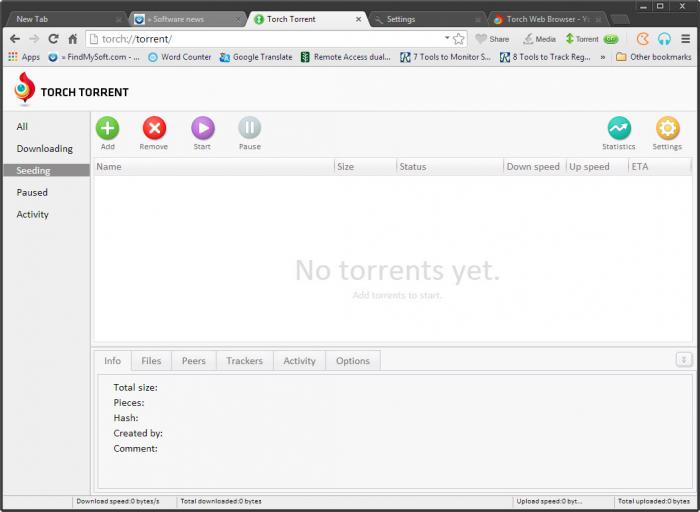Image resolution: width=700 pixels, height=512 pixels.
Task: Click the purple Start icon
Action: point(203,129)
